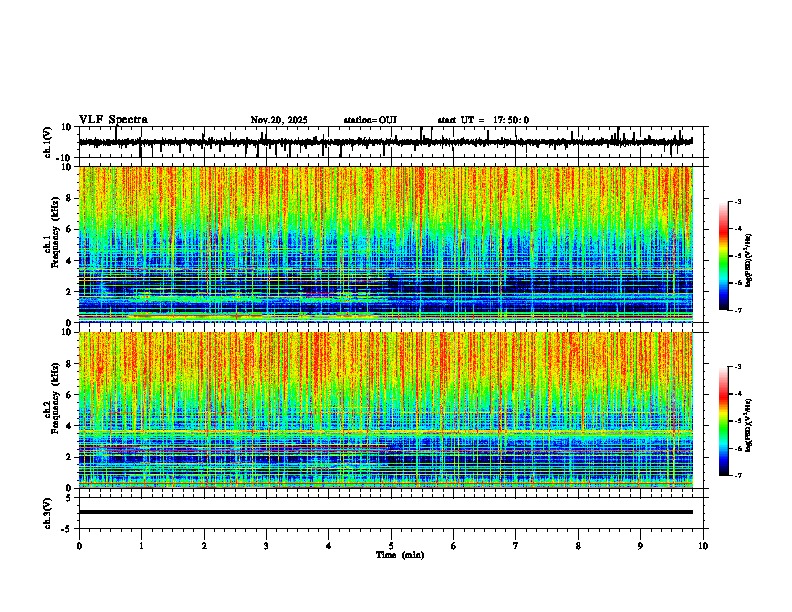The height and width of the screenshot is (612, 792).
Task: Click the "2" kHz tick on ch.1 spectrogram
Action: (x=69, y=291)
